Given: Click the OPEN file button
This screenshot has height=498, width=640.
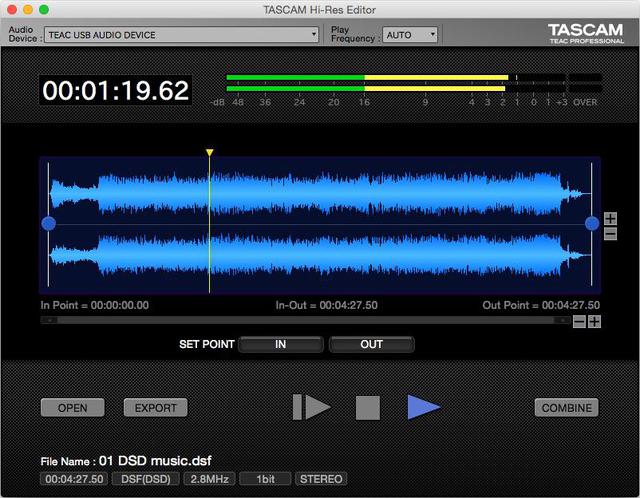Looking at the screenshot, I should pos(72,407).
